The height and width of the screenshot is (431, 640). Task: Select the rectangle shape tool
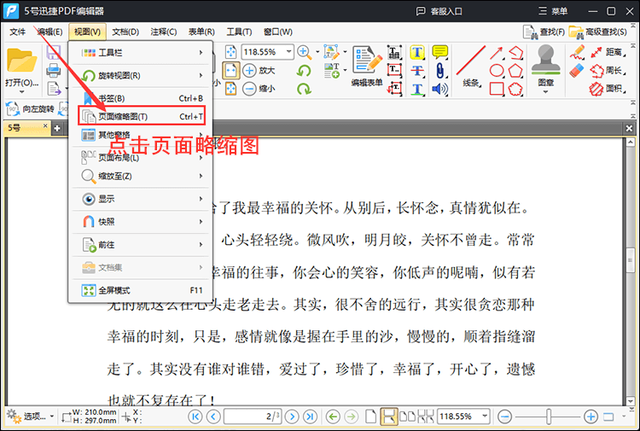tap(496, 89)
